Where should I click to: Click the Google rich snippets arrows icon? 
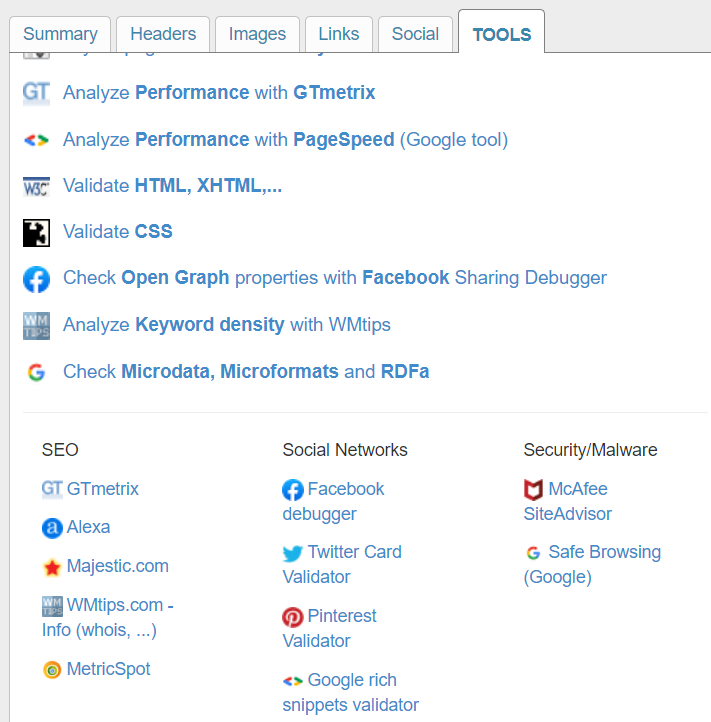tap(293, 681)
